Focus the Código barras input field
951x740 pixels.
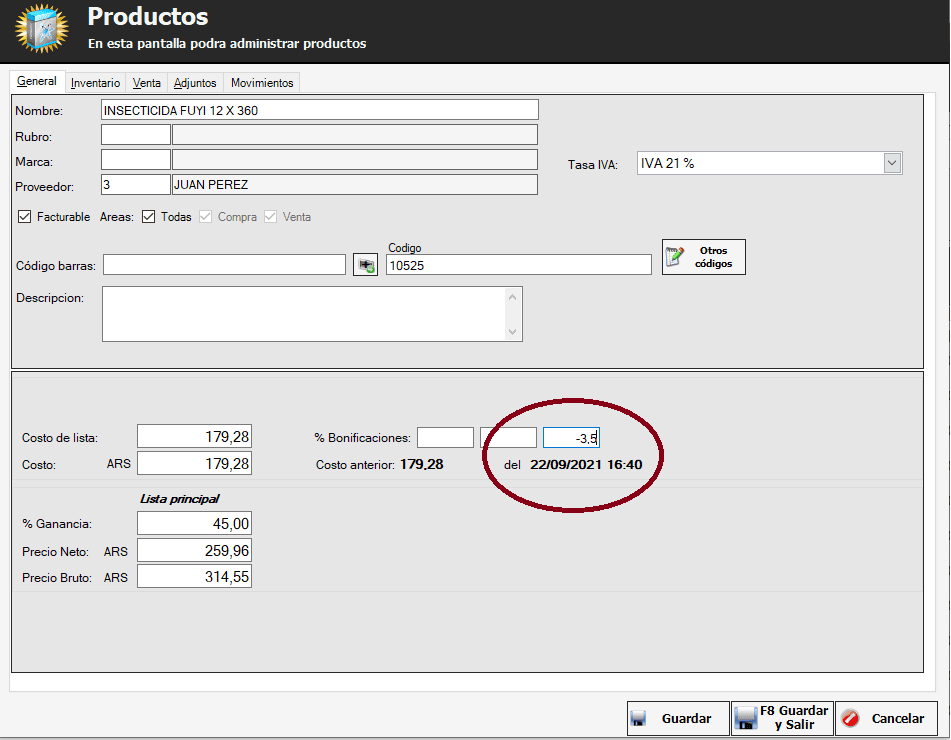[x=224, y=265]
